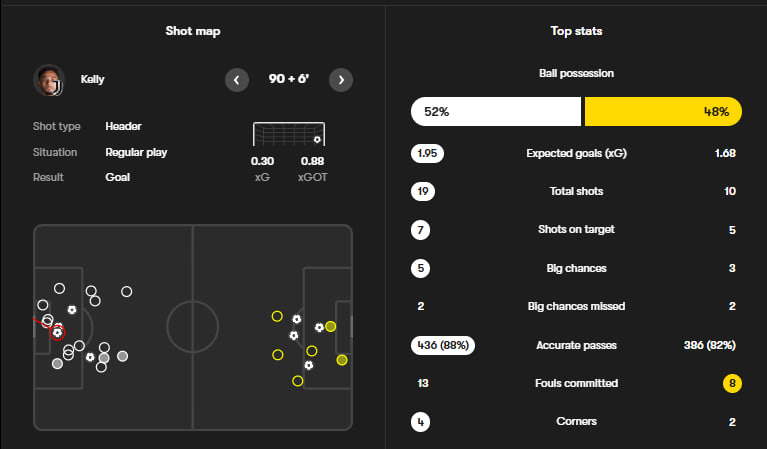
Task: Go to the previous shot arrow
Action: point(237,80)
